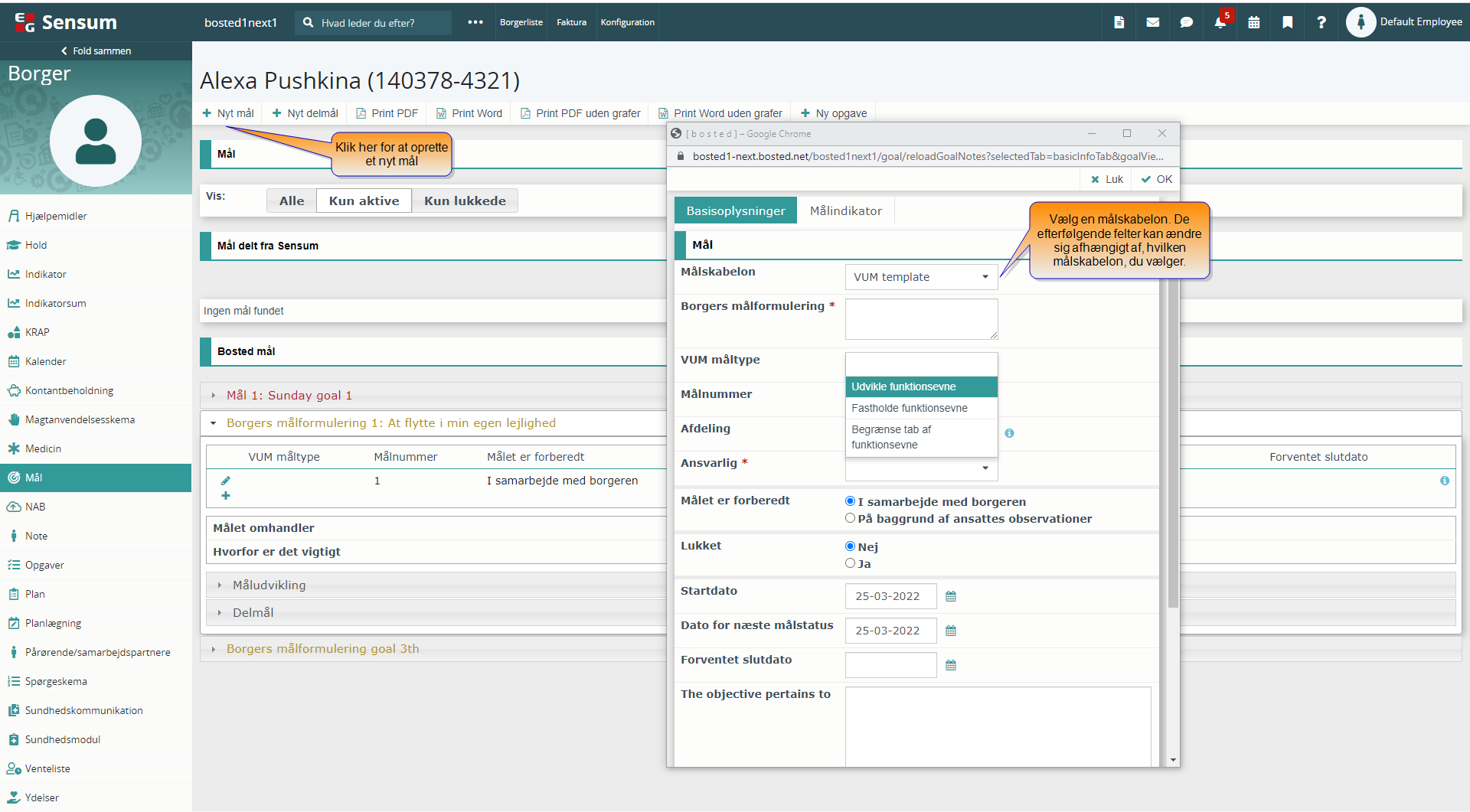The height and width of the screenshot is (812, 1470).
Task: Open the mail envelope icon
Action: point(1152,22)
